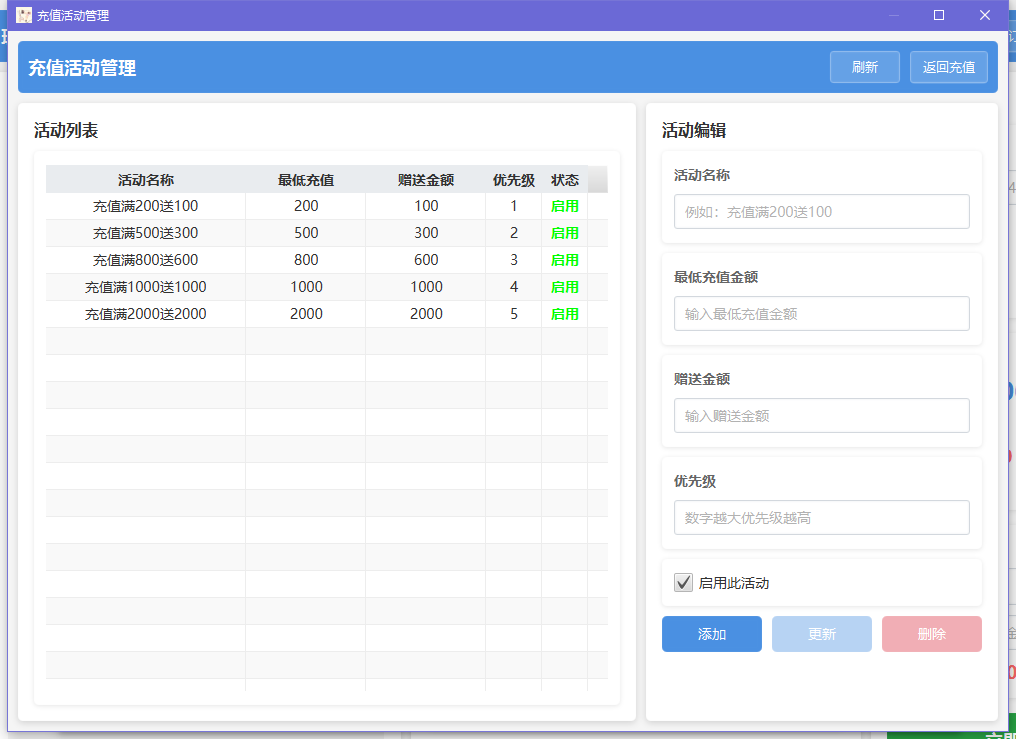
Task: Click the 刷新 refresh button
Action: [864, 67]
